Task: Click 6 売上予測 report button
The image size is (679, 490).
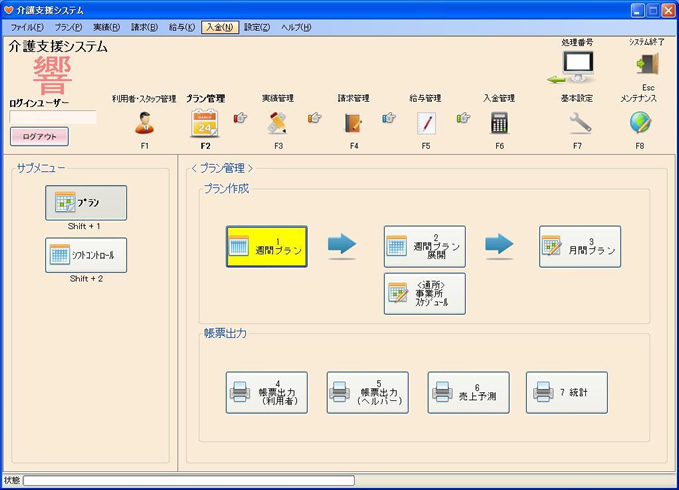Action: tap(468, 392)
